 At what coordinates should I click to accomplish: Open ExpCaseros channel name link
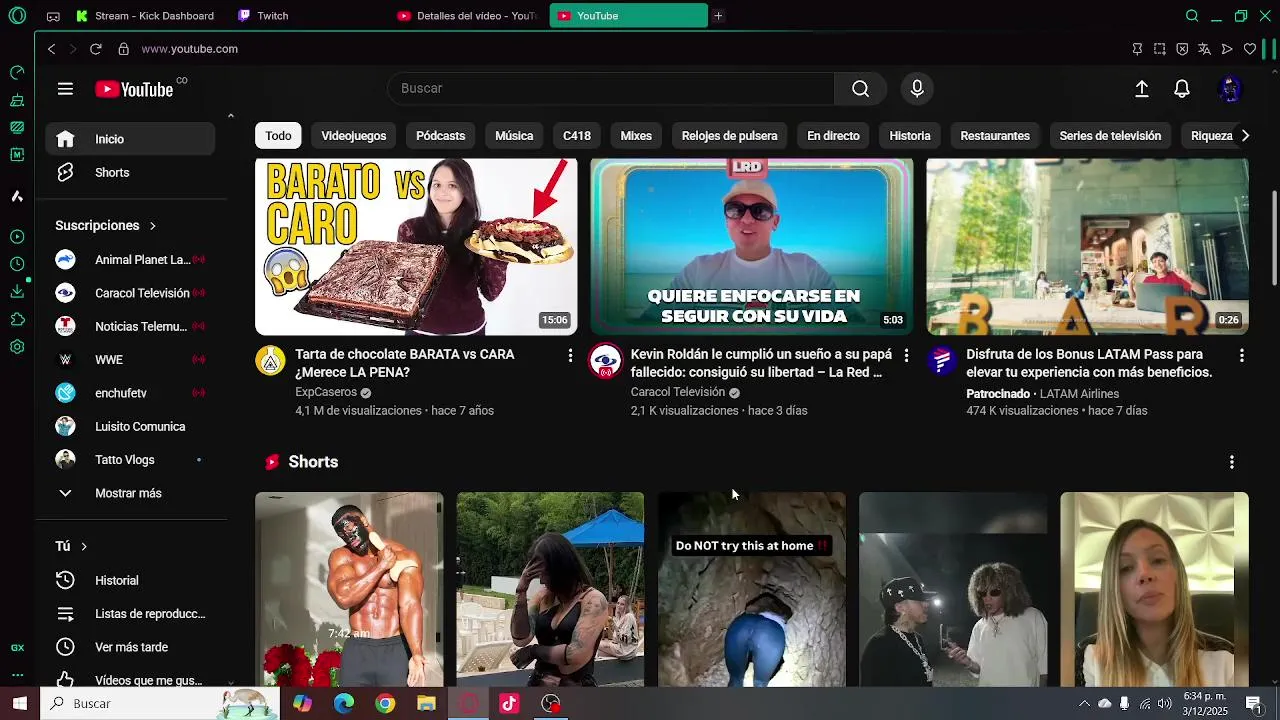[326, 392]
